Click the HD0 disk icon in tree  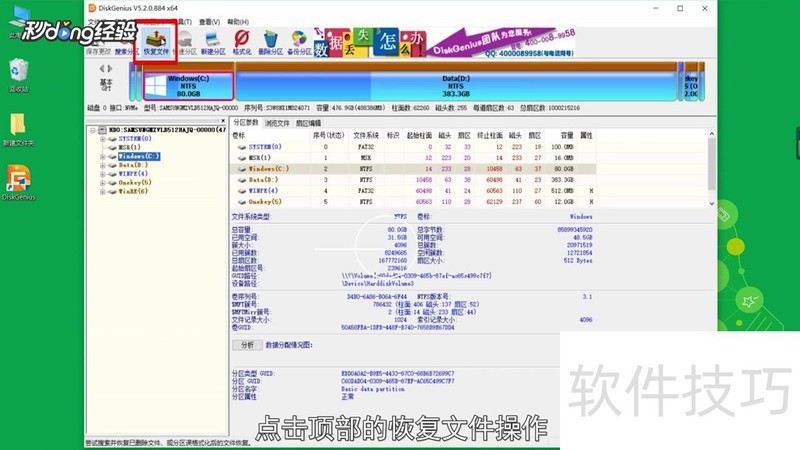click(103, 130)
